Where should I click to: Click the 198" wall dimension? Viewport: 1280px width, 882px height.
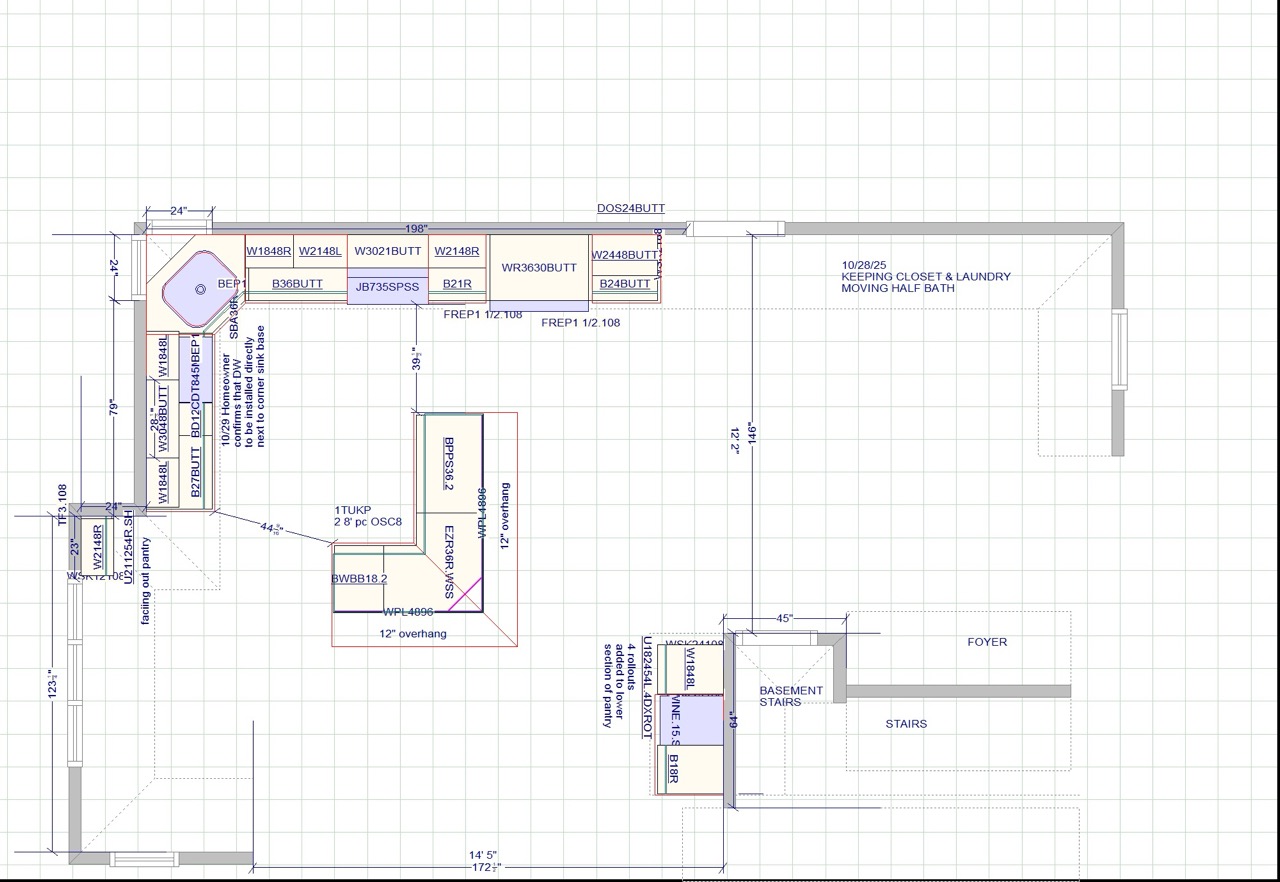(416, 229)
